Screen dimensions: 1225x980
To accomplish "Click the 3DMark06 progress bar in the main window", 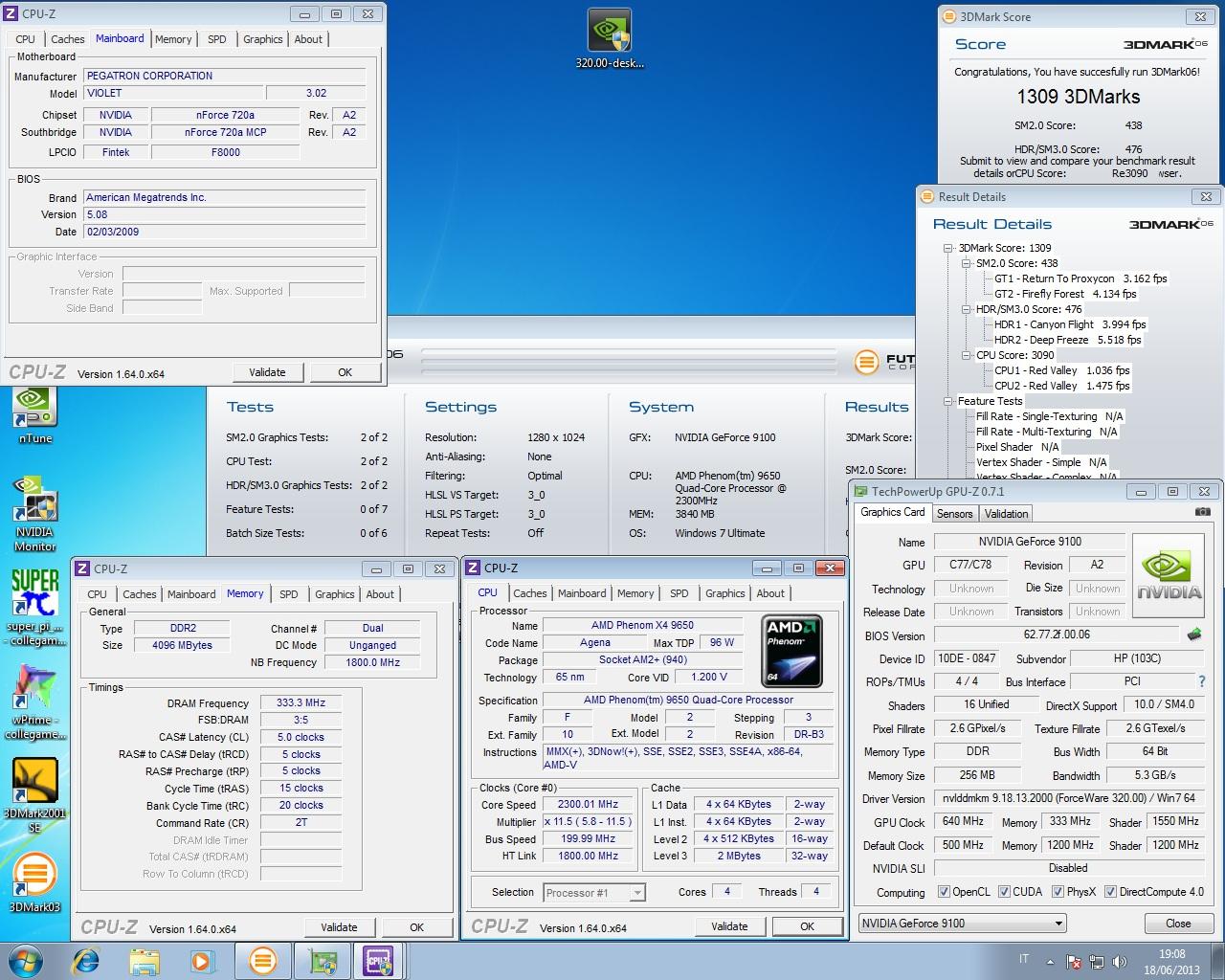I will tap(630, 362).
